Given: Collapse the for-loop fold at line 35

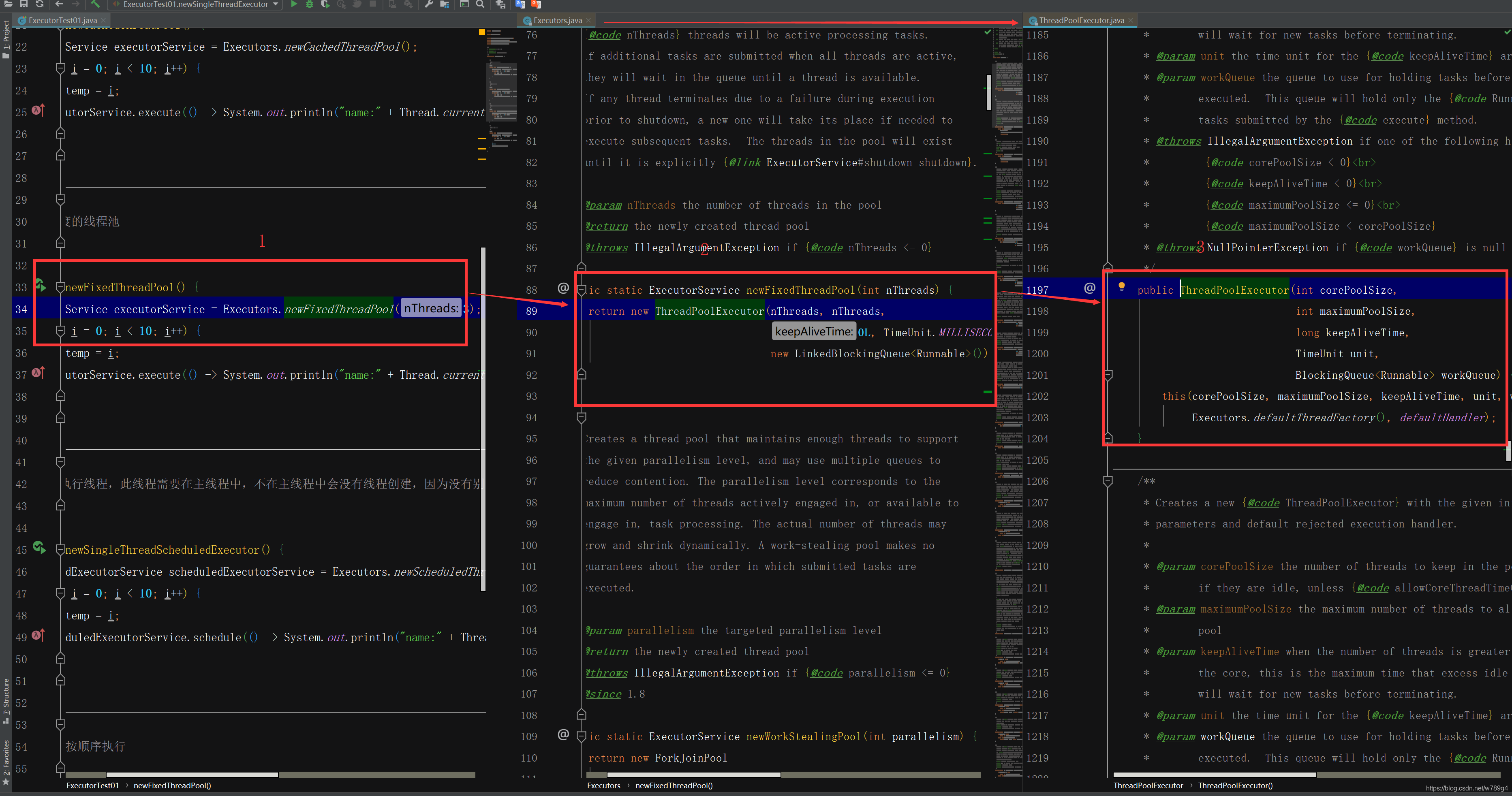Looking at the screenshot, I should [60, 331].
